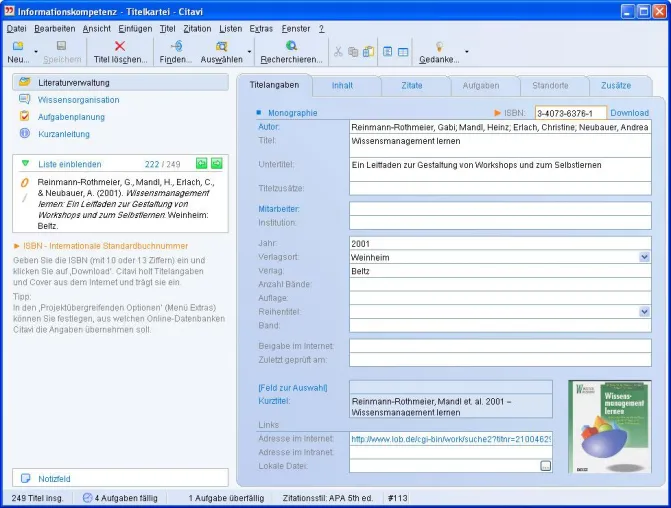
Task: Expand the Reihentitel dropdown arrow
Action: (x=644, y=312)
